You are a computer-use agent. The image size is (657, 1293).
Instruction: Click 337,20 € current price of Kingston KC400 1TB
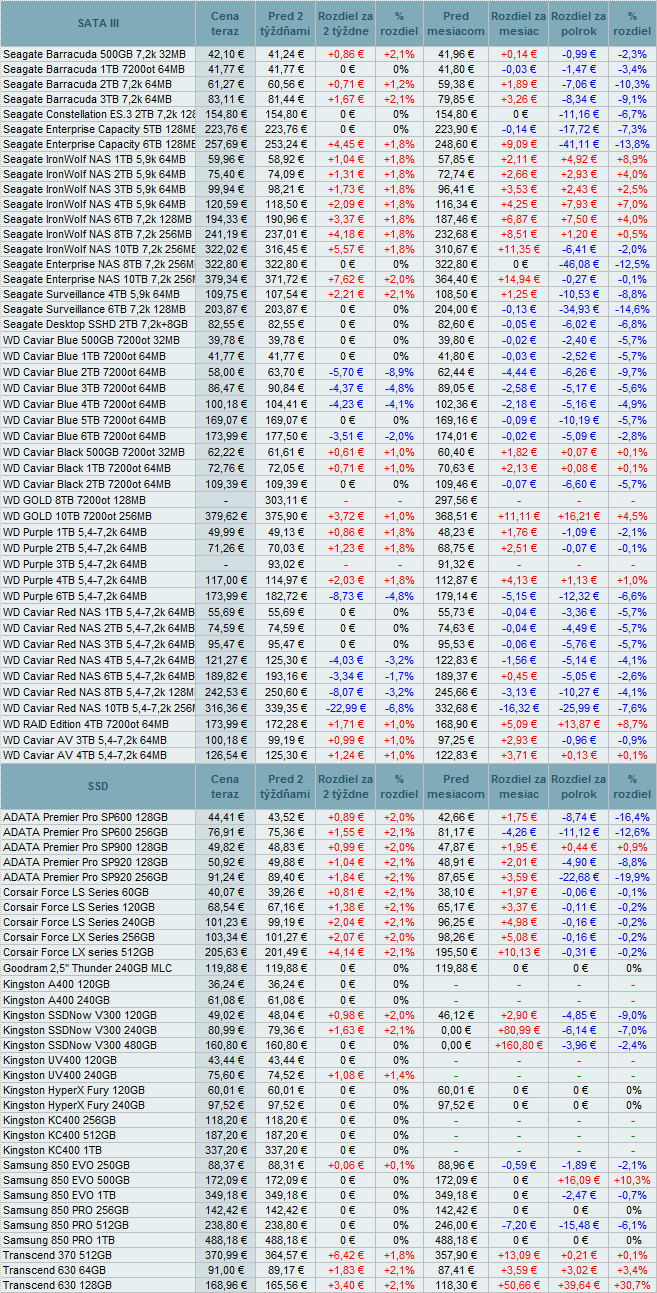coord(226,1150)
